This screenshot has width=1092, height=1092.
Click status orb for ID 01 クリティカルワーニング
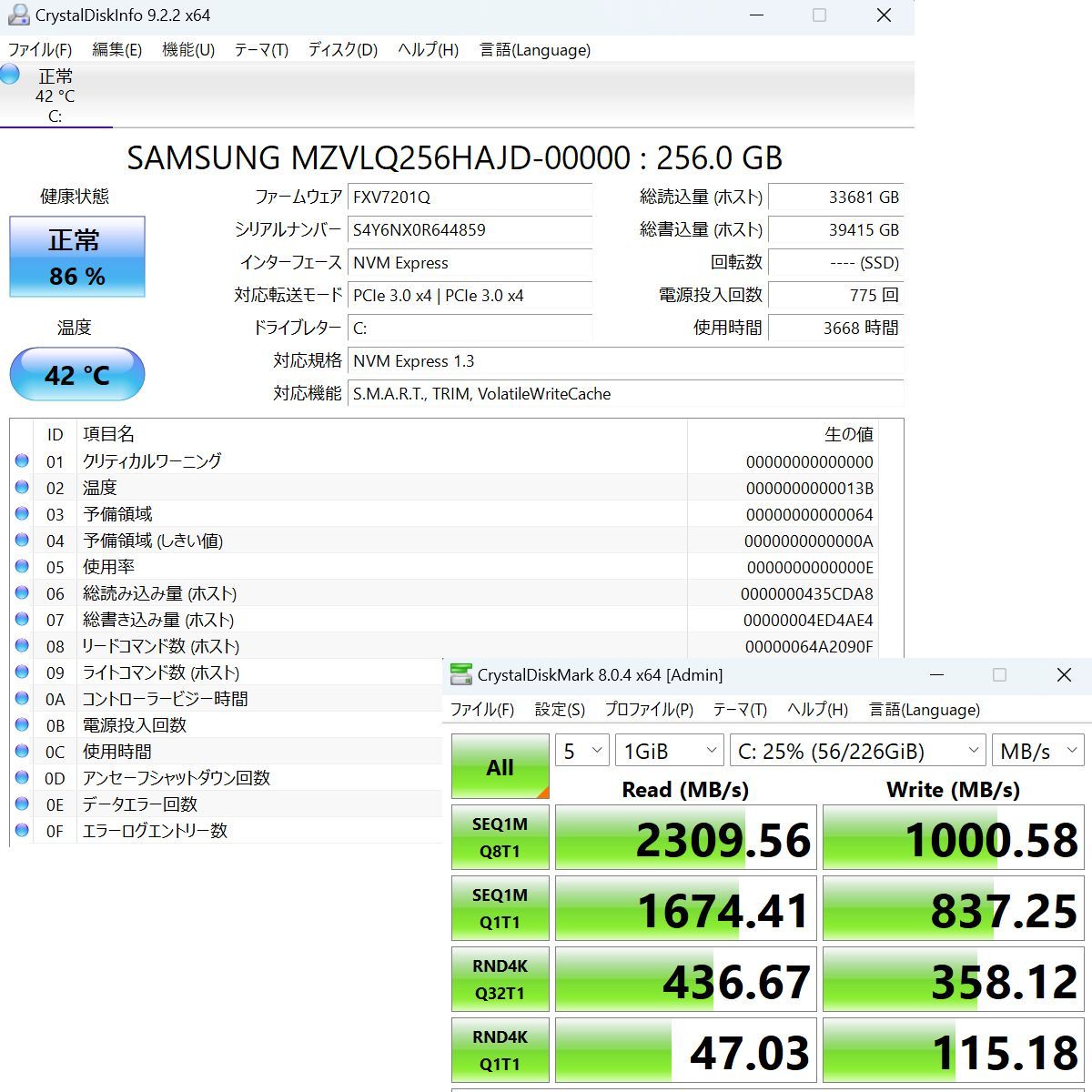click(22, 461)
